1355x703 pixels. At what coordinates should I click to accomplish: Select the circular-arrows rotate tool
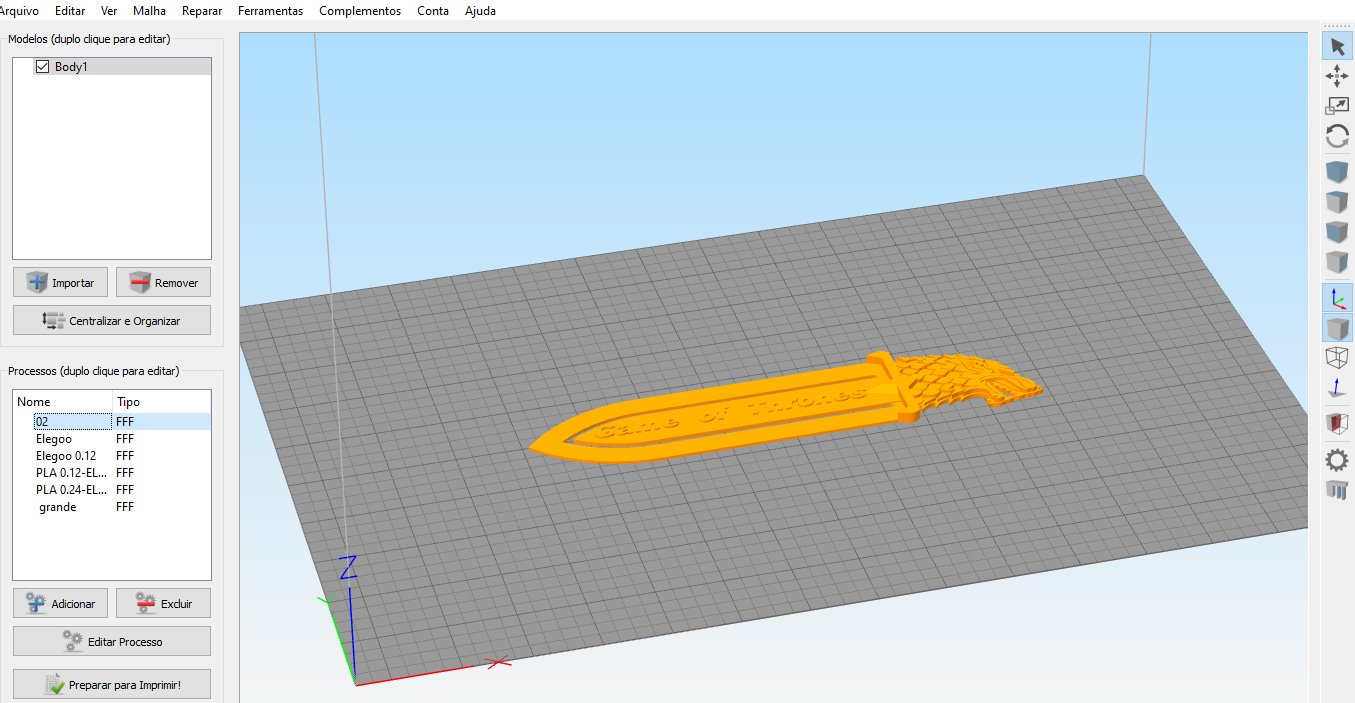[1337, 137]
